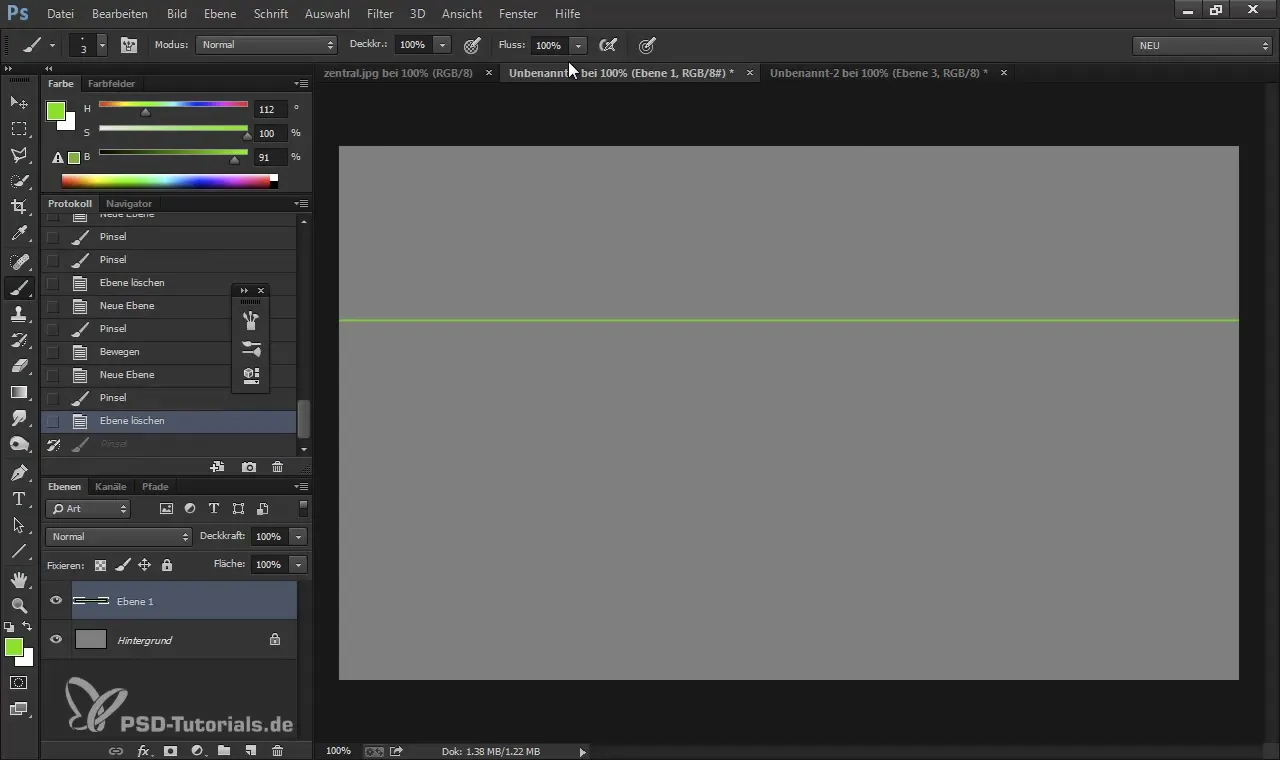
Task: Hide the Ebene 1 layer
Action: [x=56, y=601]
